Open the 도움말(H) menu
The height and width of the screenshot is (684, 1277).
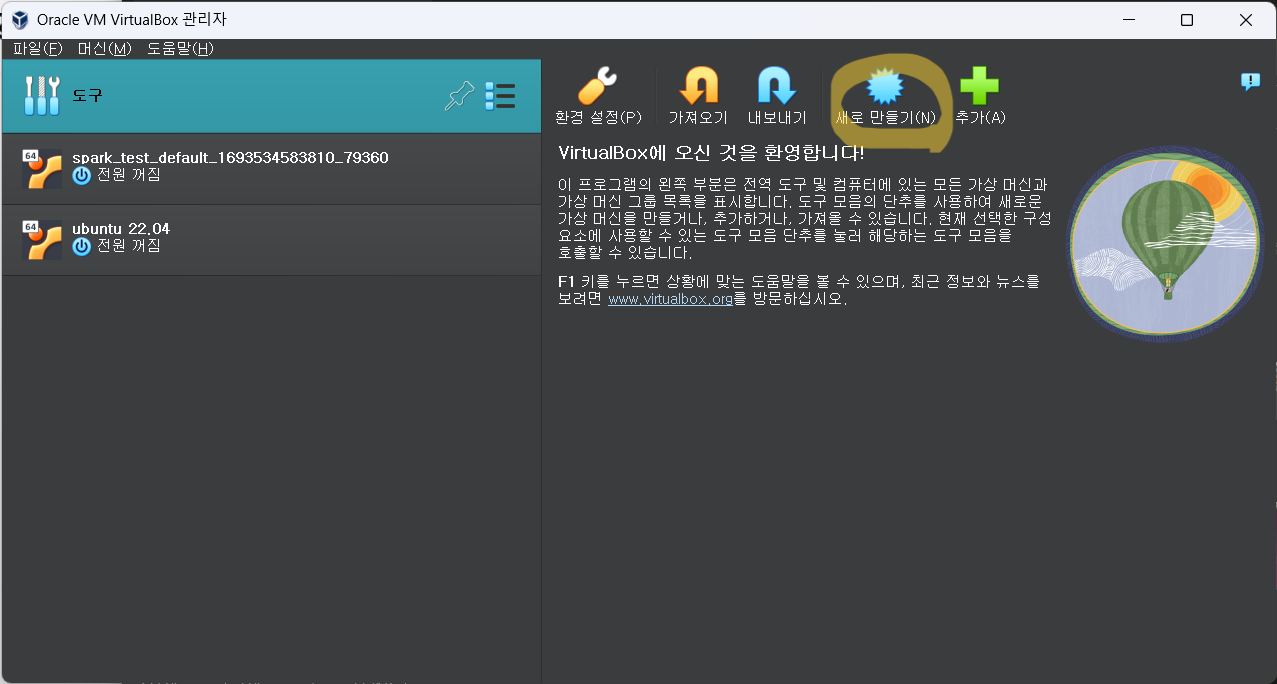[180, 48]
